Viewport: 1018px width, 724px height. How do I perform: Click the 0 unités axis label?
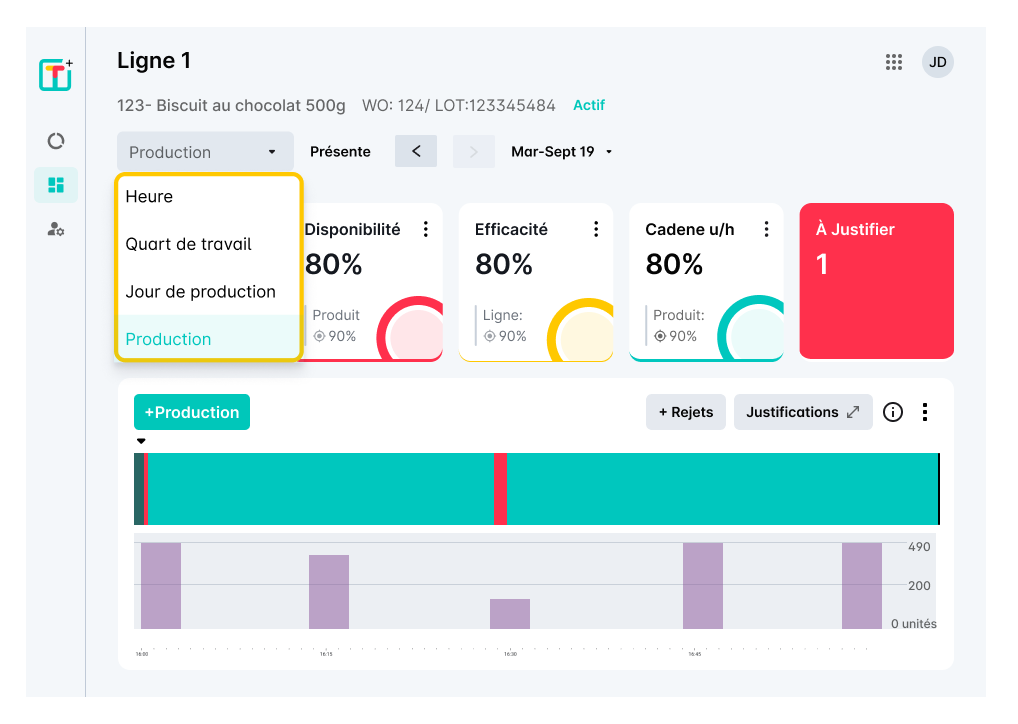tap(913, 623)
